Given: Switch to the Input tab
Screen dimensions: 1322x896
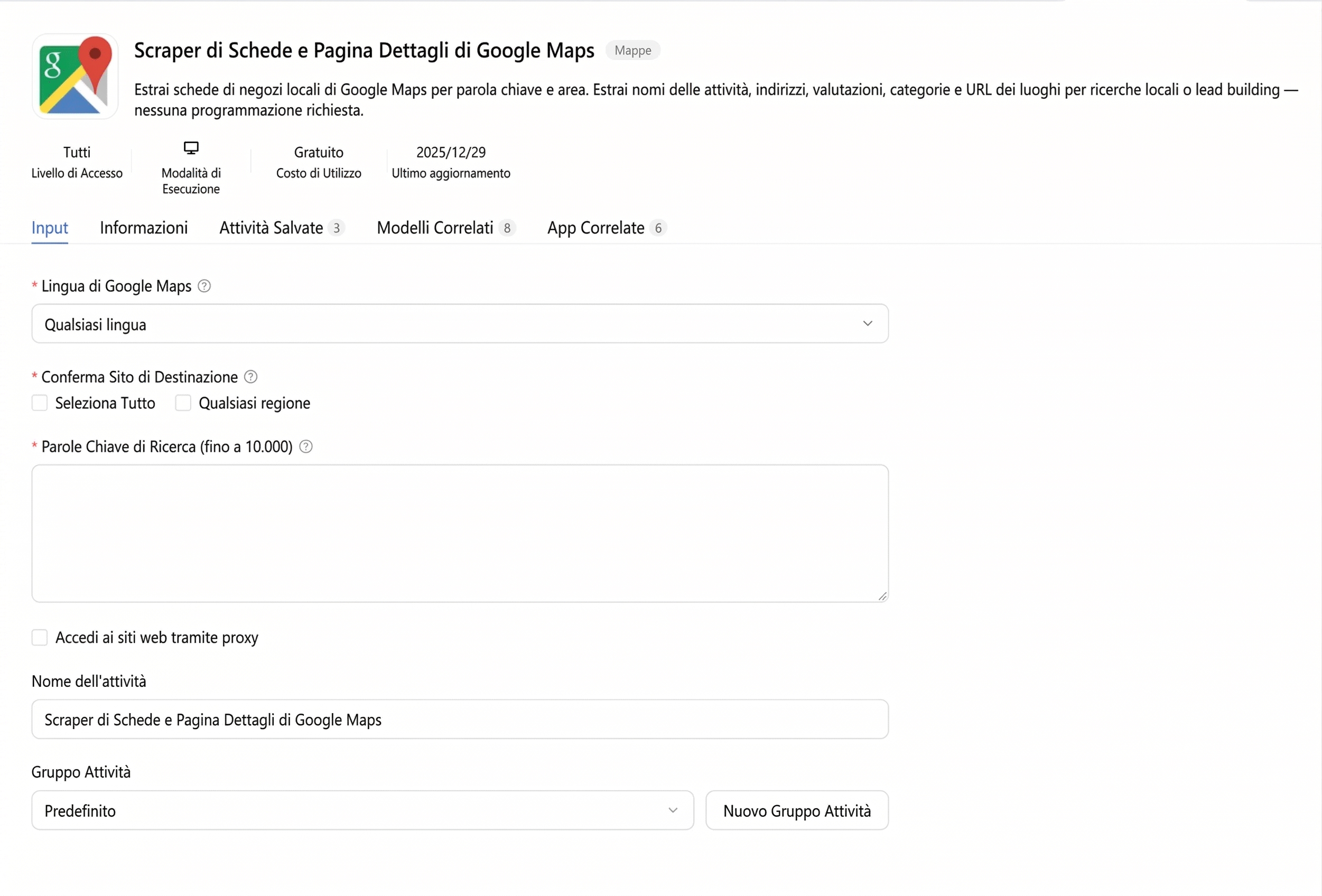Looking at the screenshot, I should 50,228.
